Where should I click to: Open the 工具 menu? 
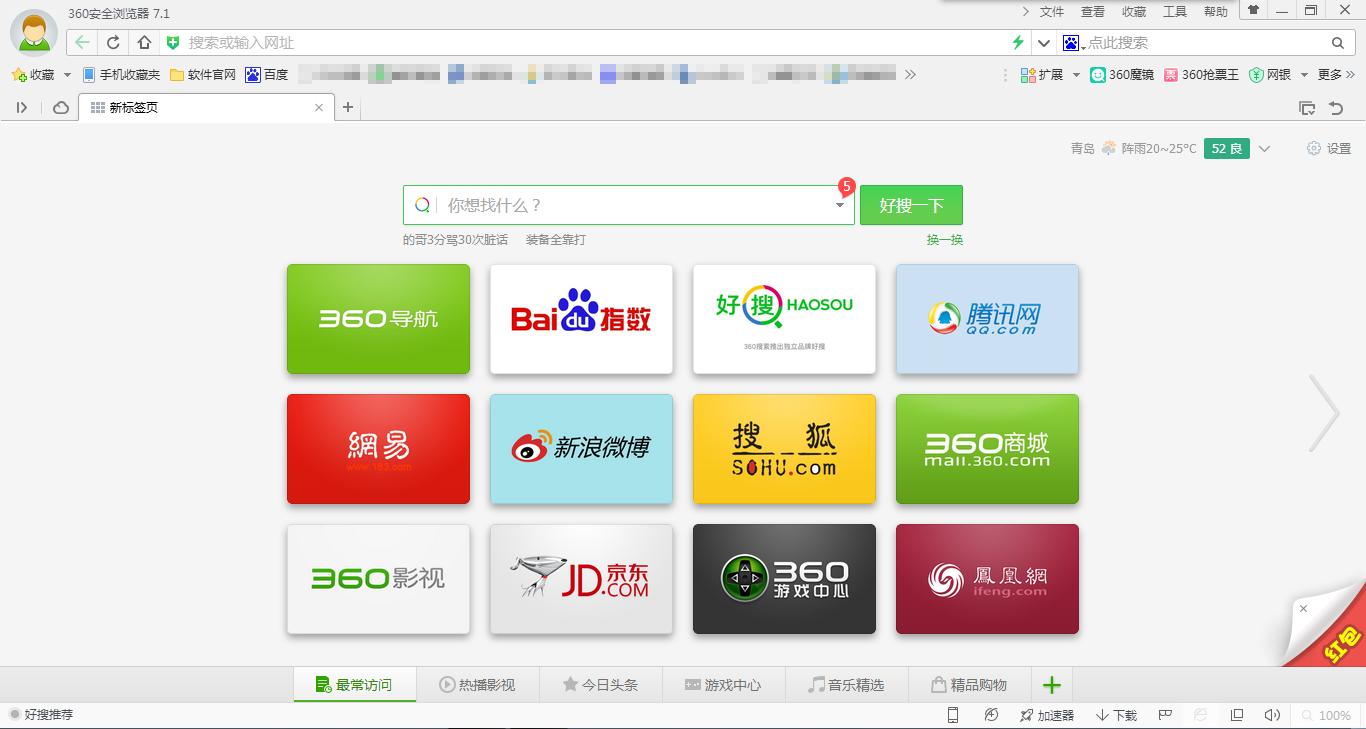(1175, 12)
